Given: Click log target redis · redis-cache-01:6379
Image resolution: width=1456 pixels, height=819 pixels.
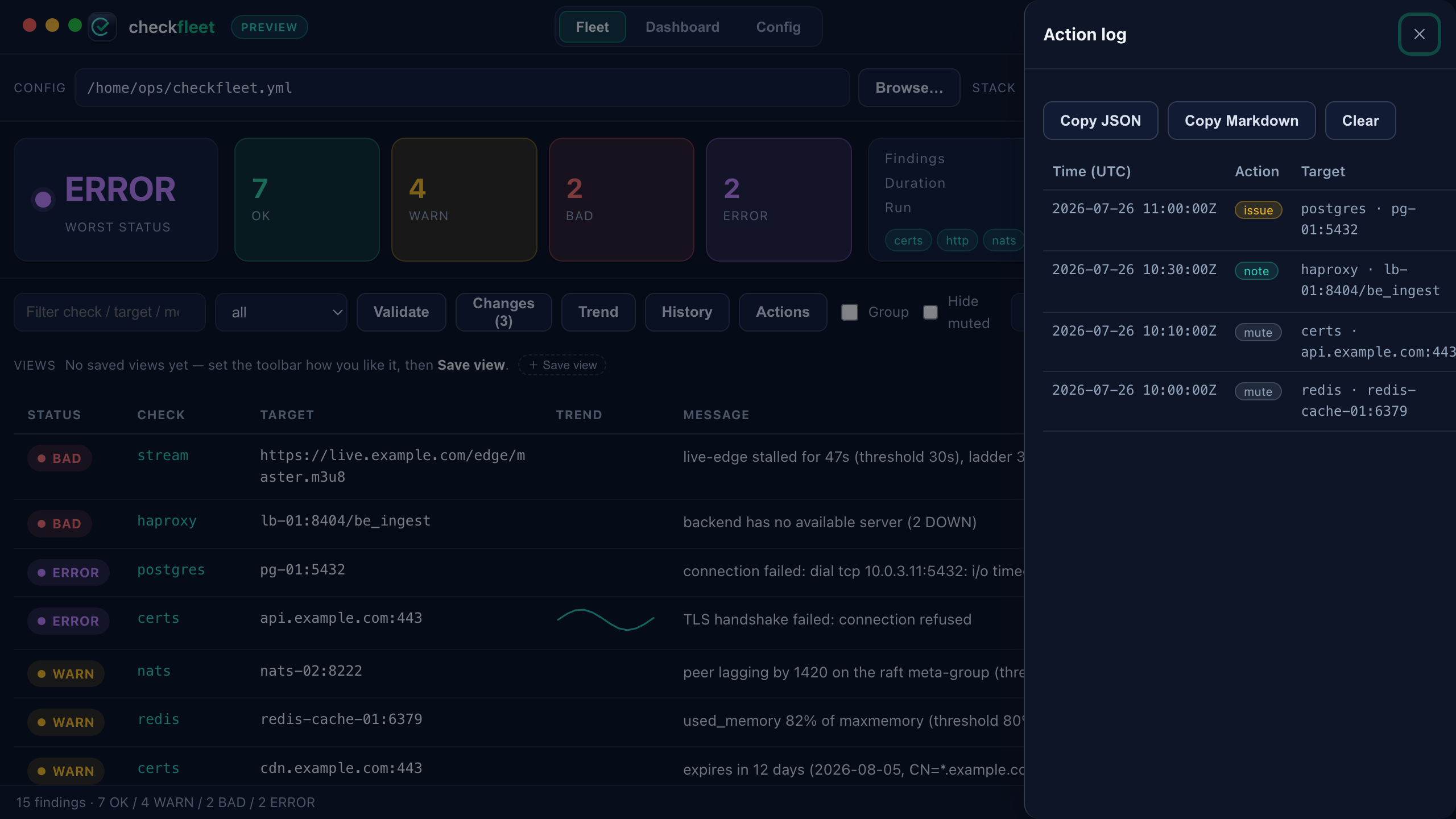Looking at the screenshot, I should click(x=1358, y=400).
